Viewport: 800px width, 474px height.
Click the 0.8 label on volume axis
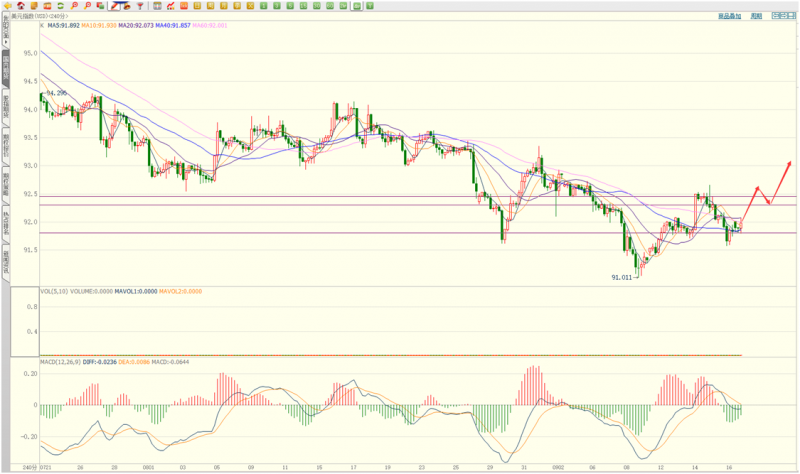click(32, 307)
